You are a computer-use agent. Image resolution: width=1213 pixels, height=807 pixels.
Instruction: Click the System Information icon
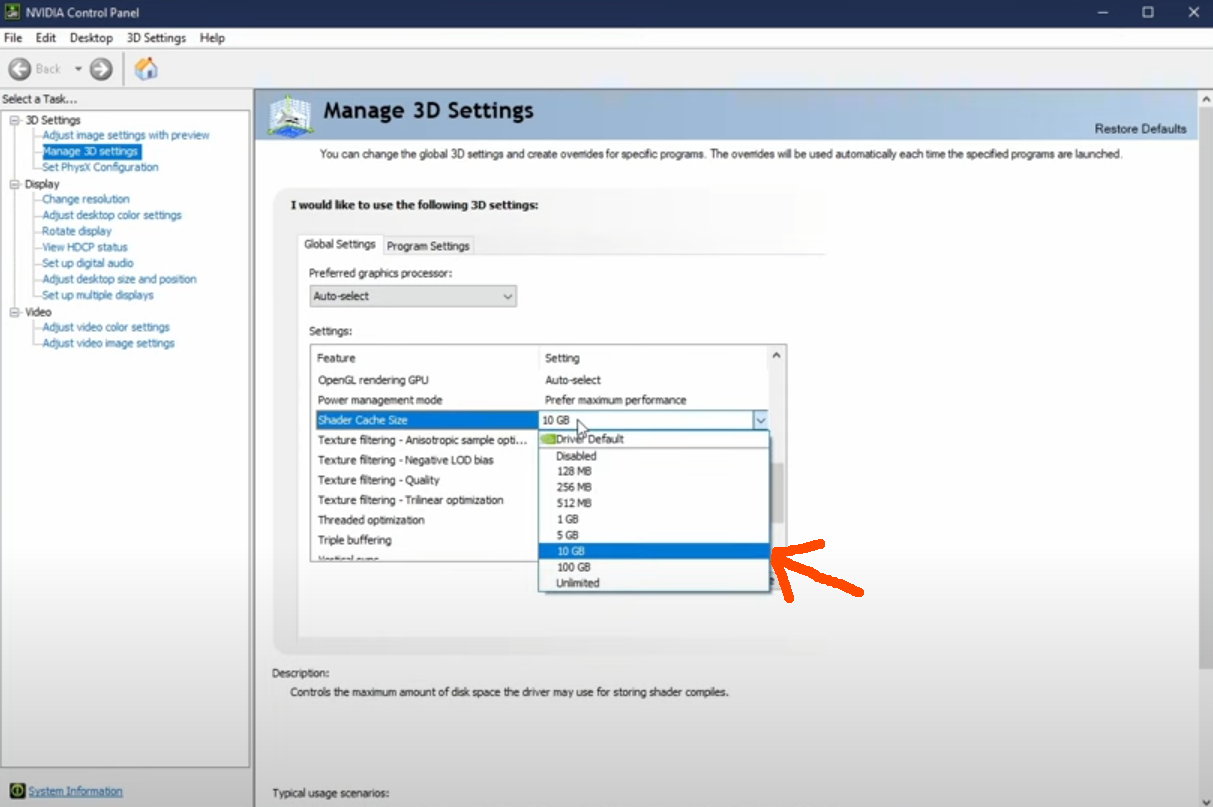pyautogui.click(x=16, y=791)
